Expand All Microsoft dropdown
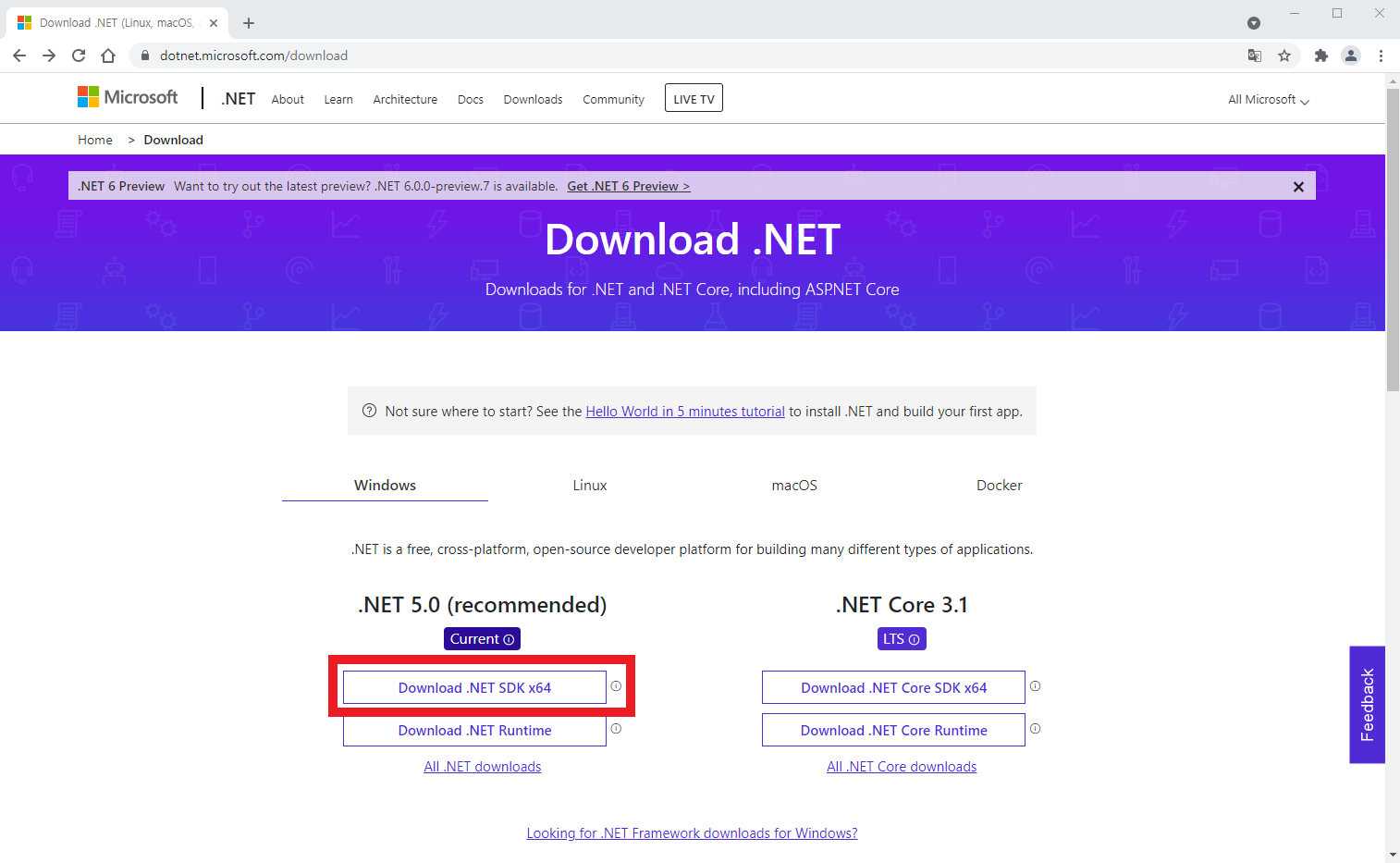This screenshot has width=1400, height=863. point(1268,100)
